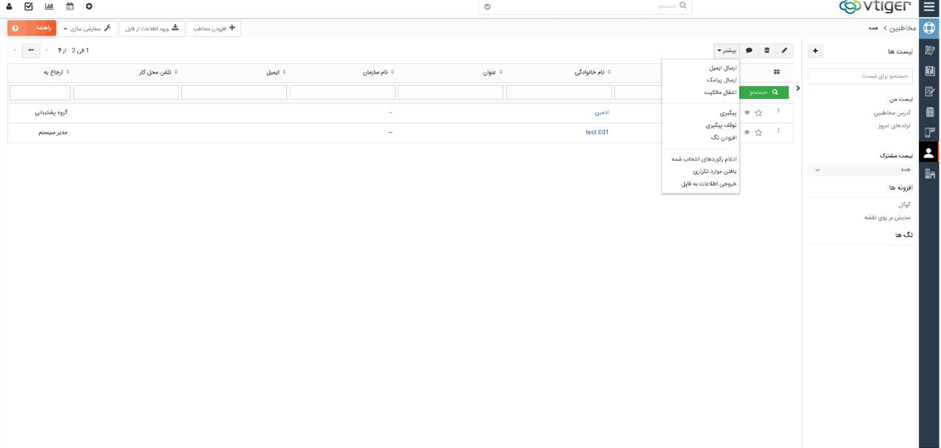Open the reports chart icon
This screenshot has height=448, width=941.
[49, 7]
